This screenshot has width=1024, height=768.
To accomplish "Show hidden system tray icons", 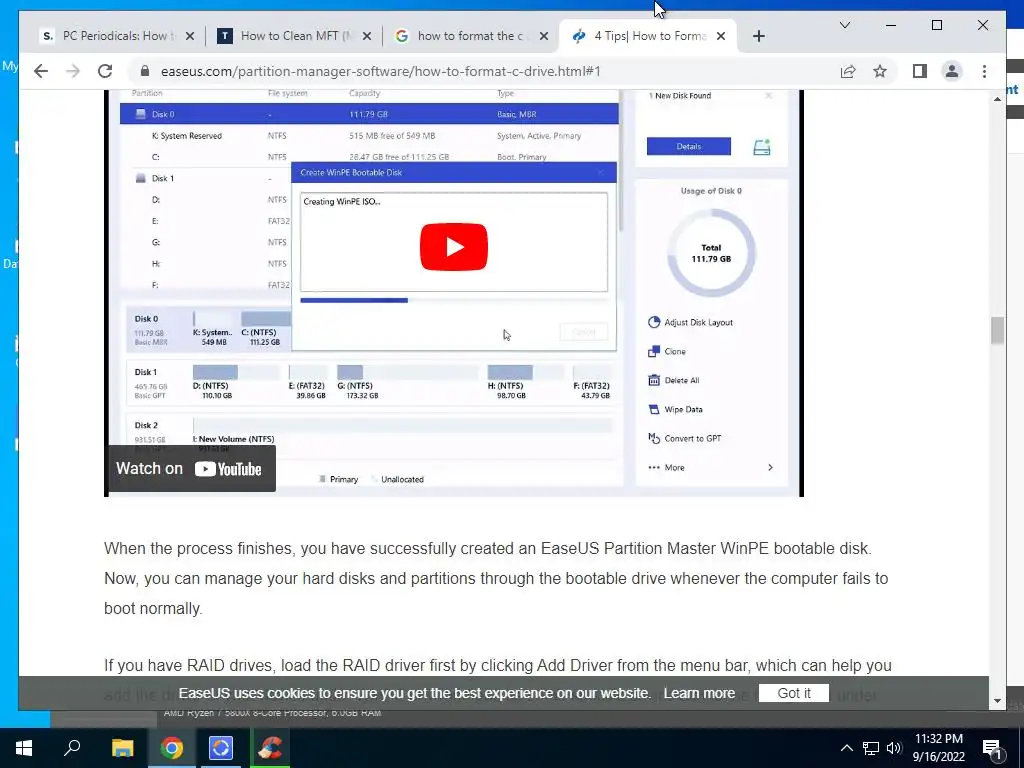I will coord(846,748).
